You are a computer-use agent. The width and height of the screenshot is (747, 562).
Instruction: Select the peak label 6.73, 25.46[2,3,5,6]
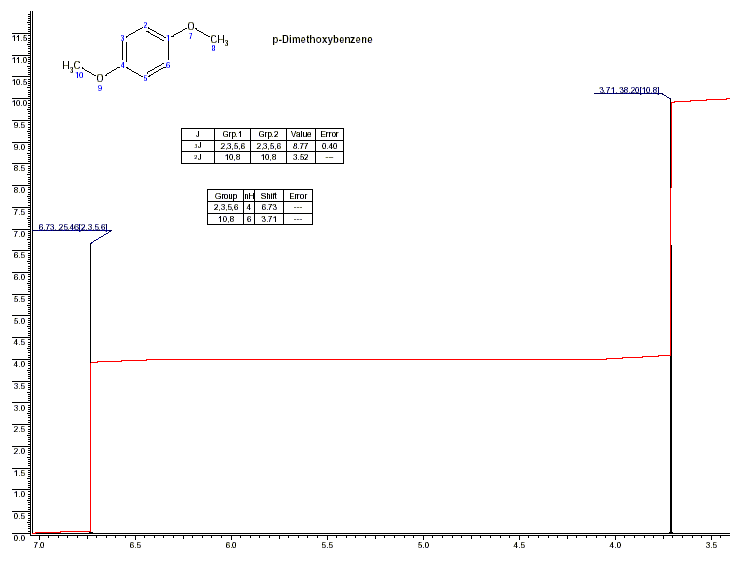pyautogui.click(x=73, y=227)
